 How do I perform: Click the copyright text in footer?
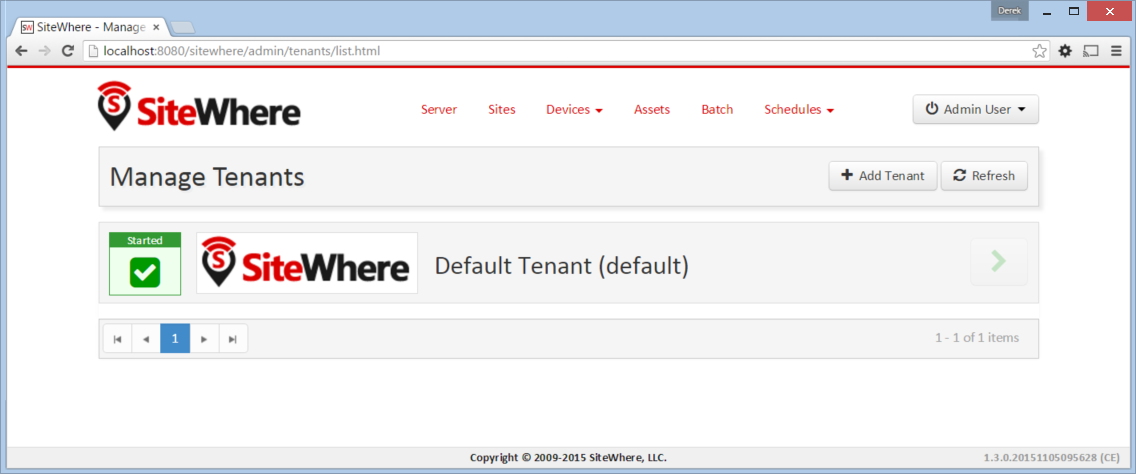click(x=568, y=458)
